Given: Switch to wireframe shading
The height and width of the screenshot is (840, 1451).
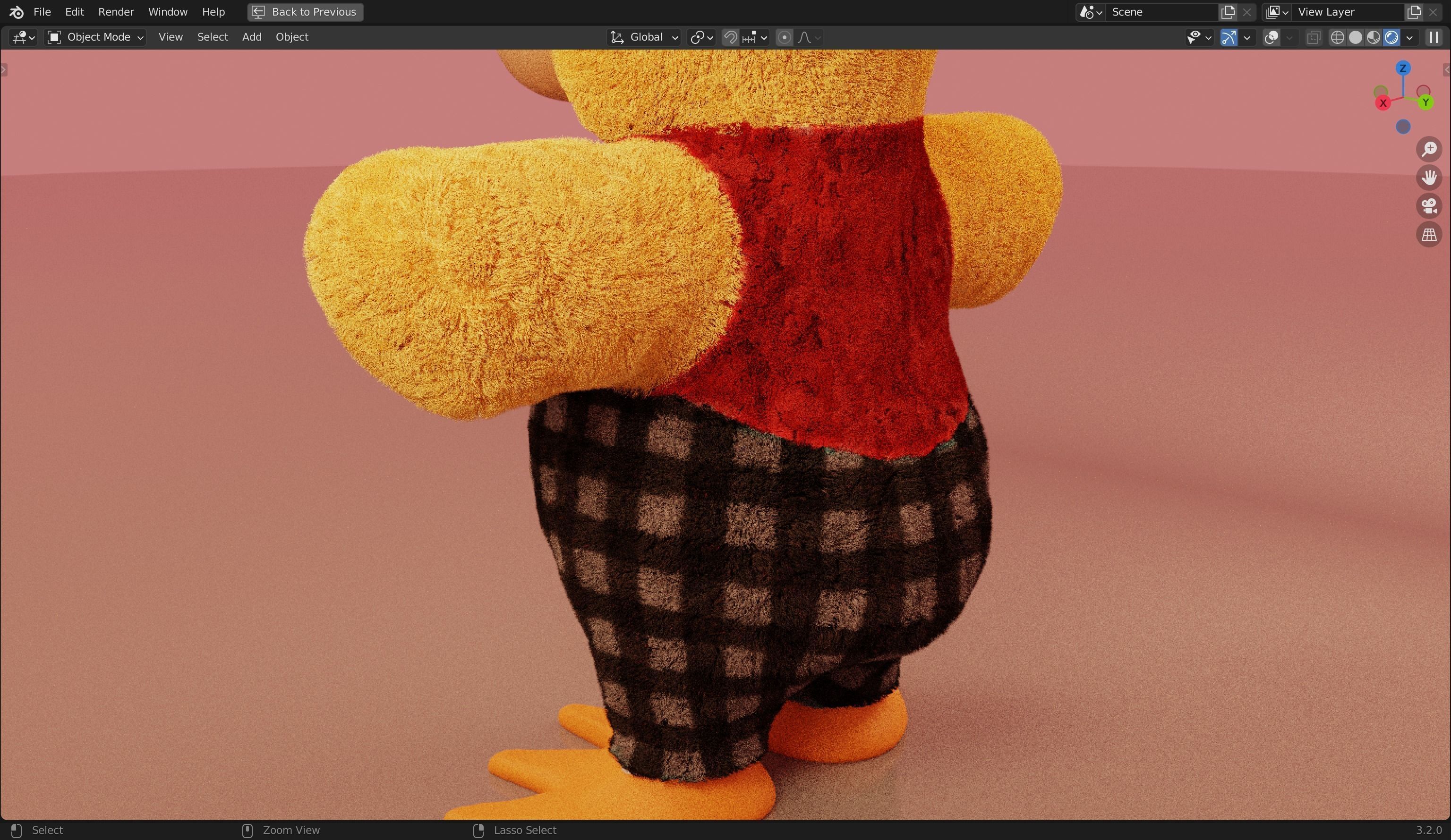Looking at the screenshot, I should tap(1337, 37).
